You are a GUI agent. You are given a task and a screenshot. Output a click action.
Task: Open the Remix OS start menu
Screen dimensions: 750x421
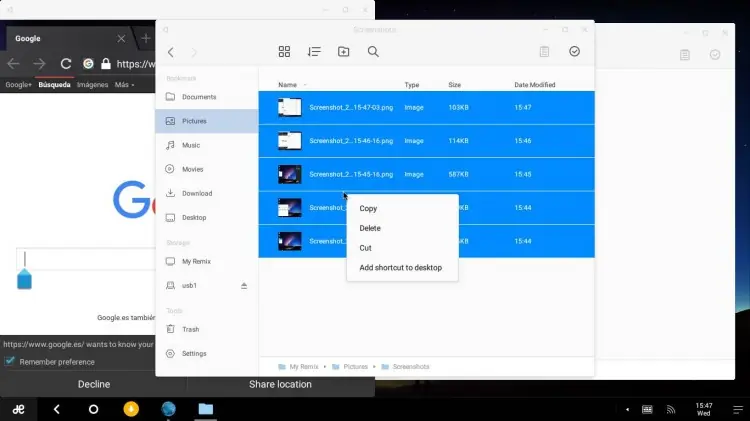point(19,409)
